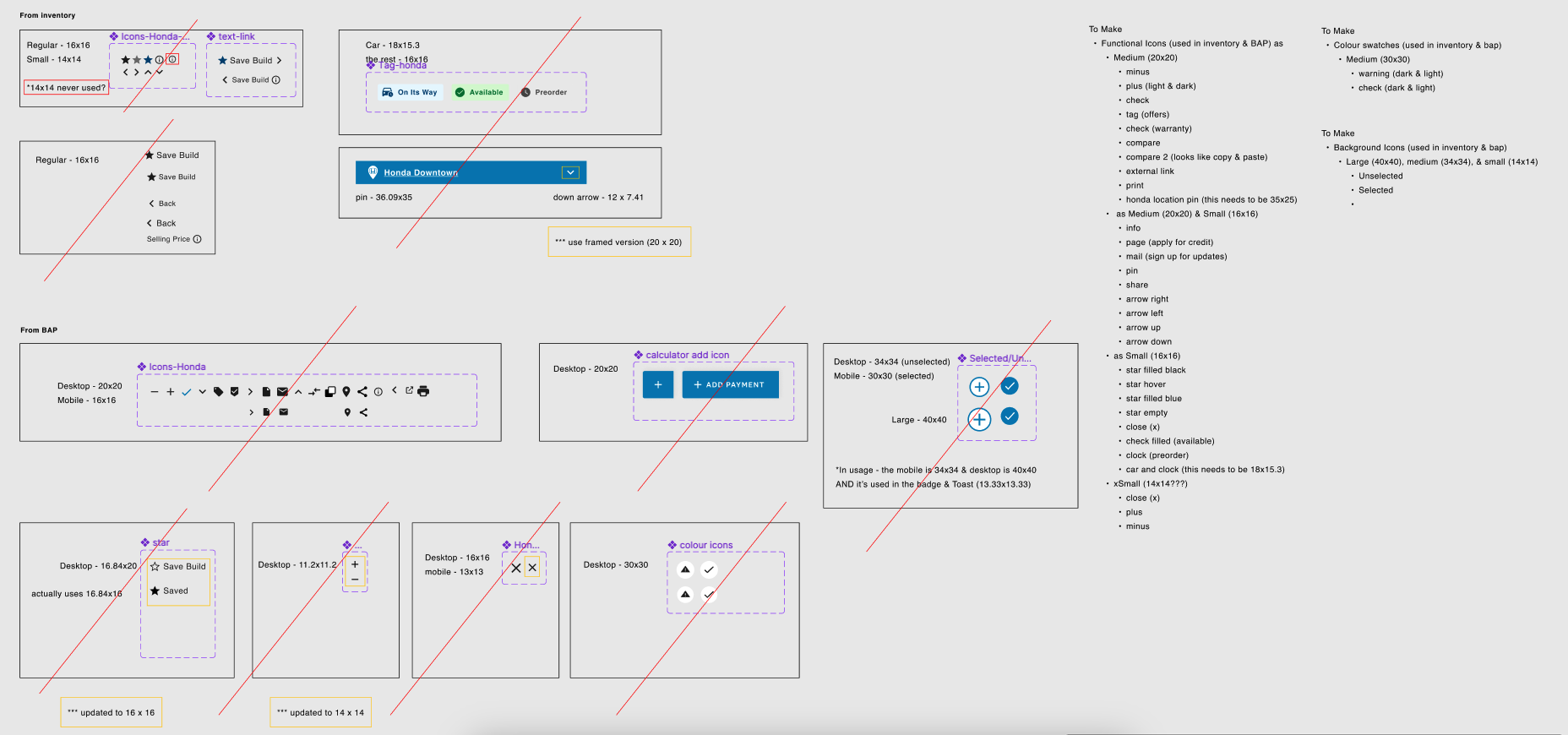Click the Saved link in the star component
1568x735 pixels.
(176, 591)
